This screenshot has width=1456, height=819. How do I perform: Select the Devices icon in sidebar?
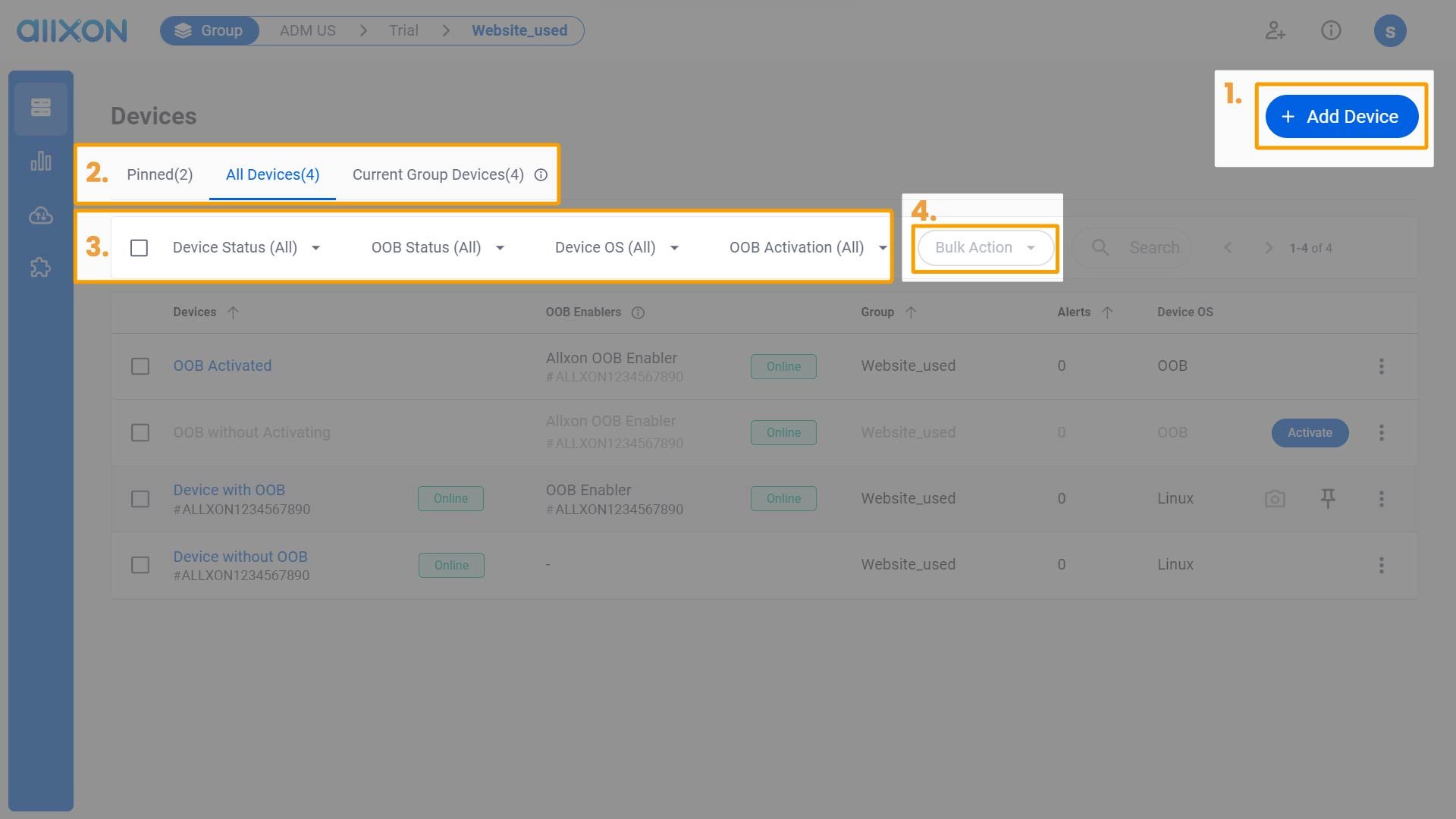tap(41, 108)
